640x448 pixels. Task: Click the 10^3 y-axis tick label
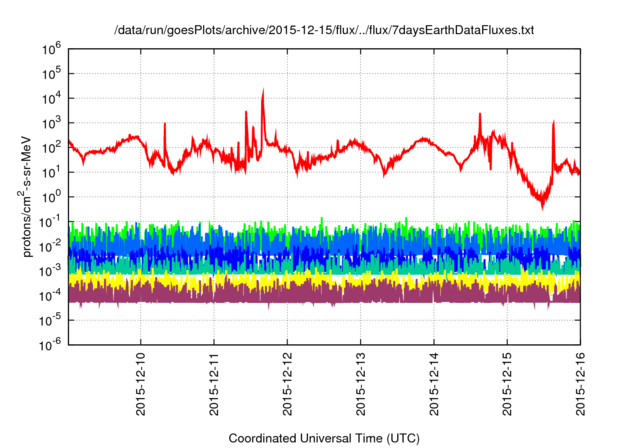tap(51, 123)
